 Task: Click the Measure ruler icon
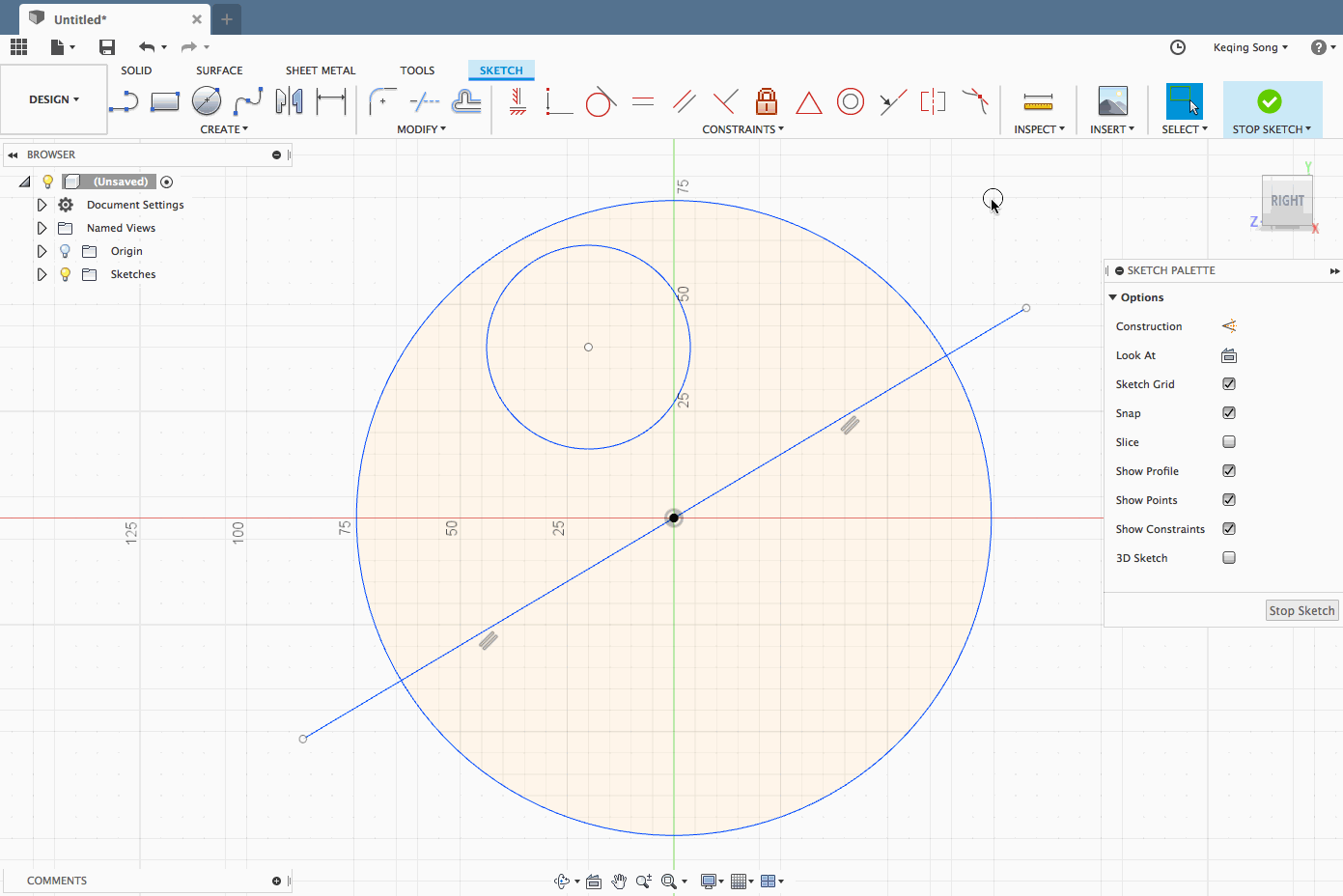(1038, 101)
